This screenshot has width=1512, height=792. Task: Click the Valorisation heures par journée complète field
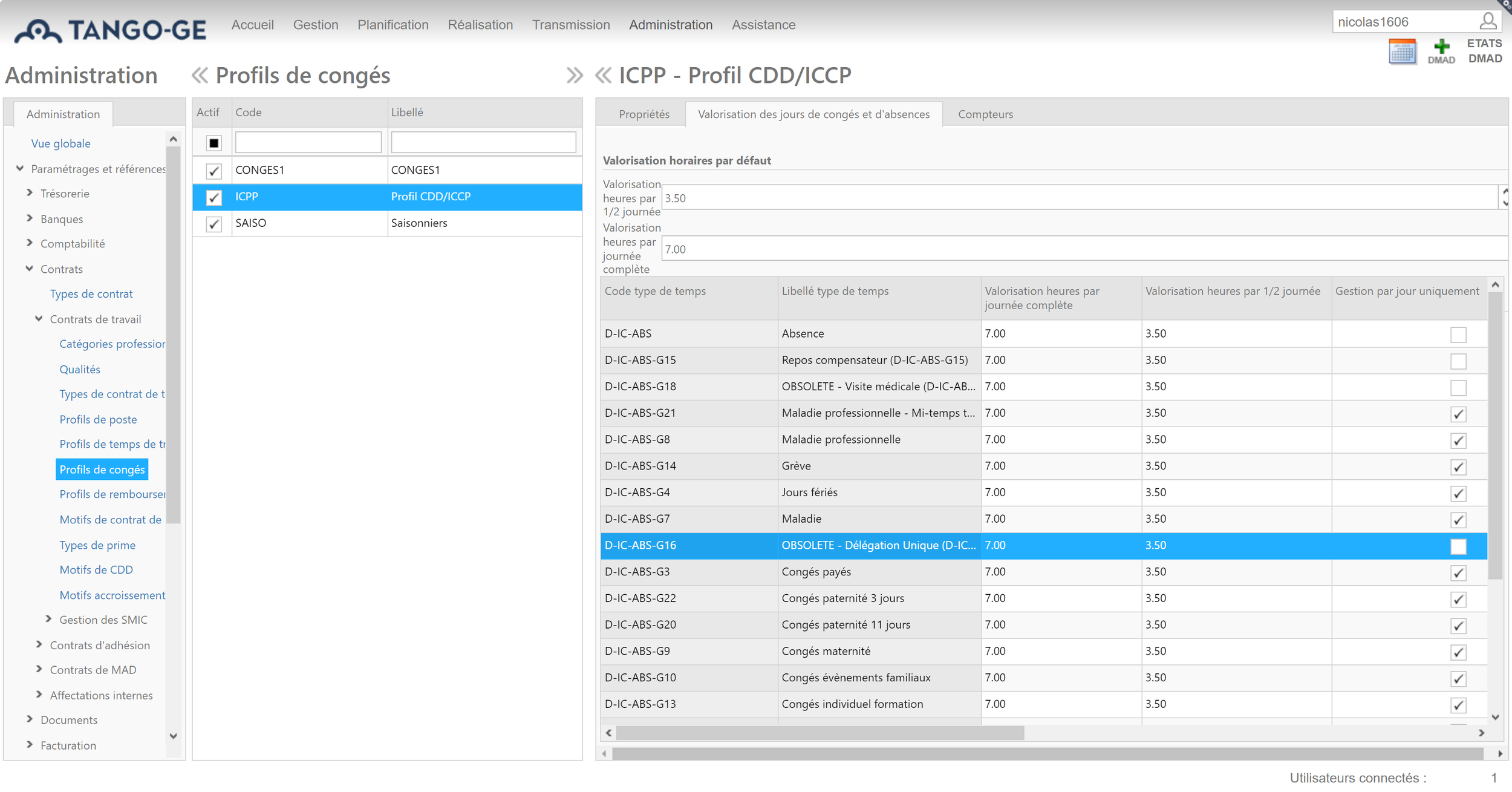point(1084,249)
